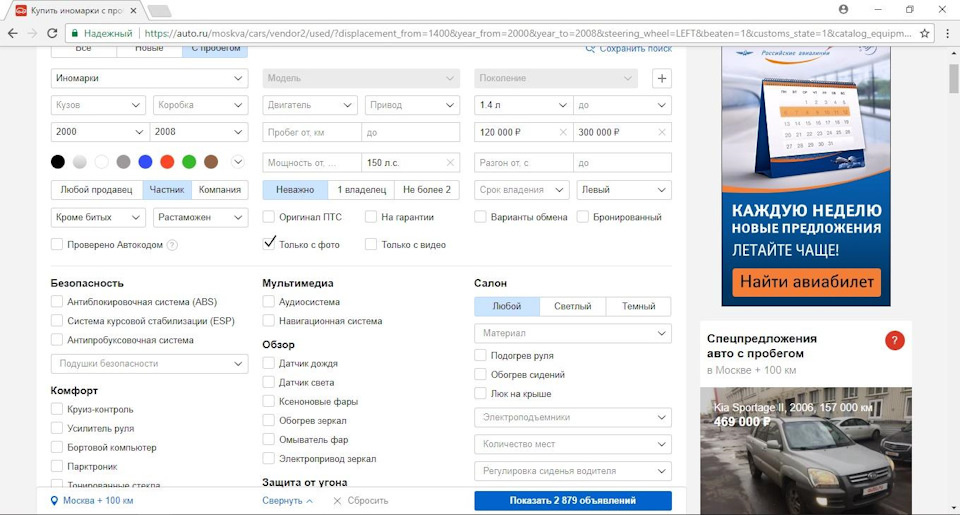Open Chrome profile account icon

tap(844, 9)
